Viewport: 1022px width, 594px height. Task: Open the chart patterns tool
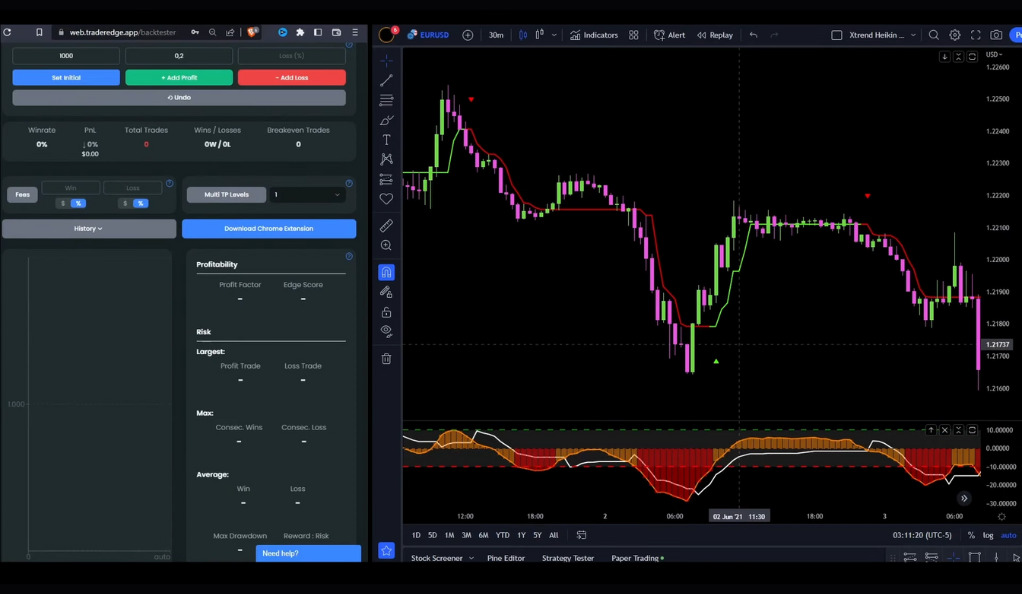pos(387,159)
